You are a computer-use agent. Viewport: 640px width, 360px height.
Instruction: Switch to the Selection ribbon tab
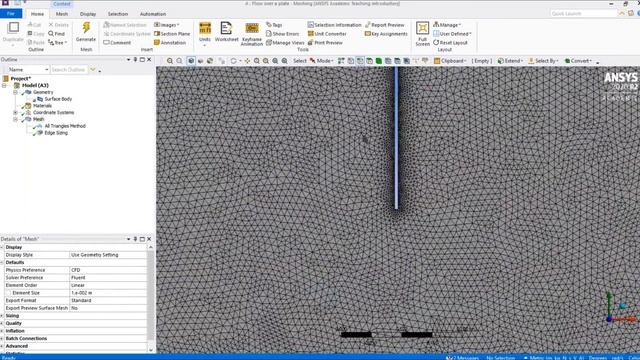point(118,14)
